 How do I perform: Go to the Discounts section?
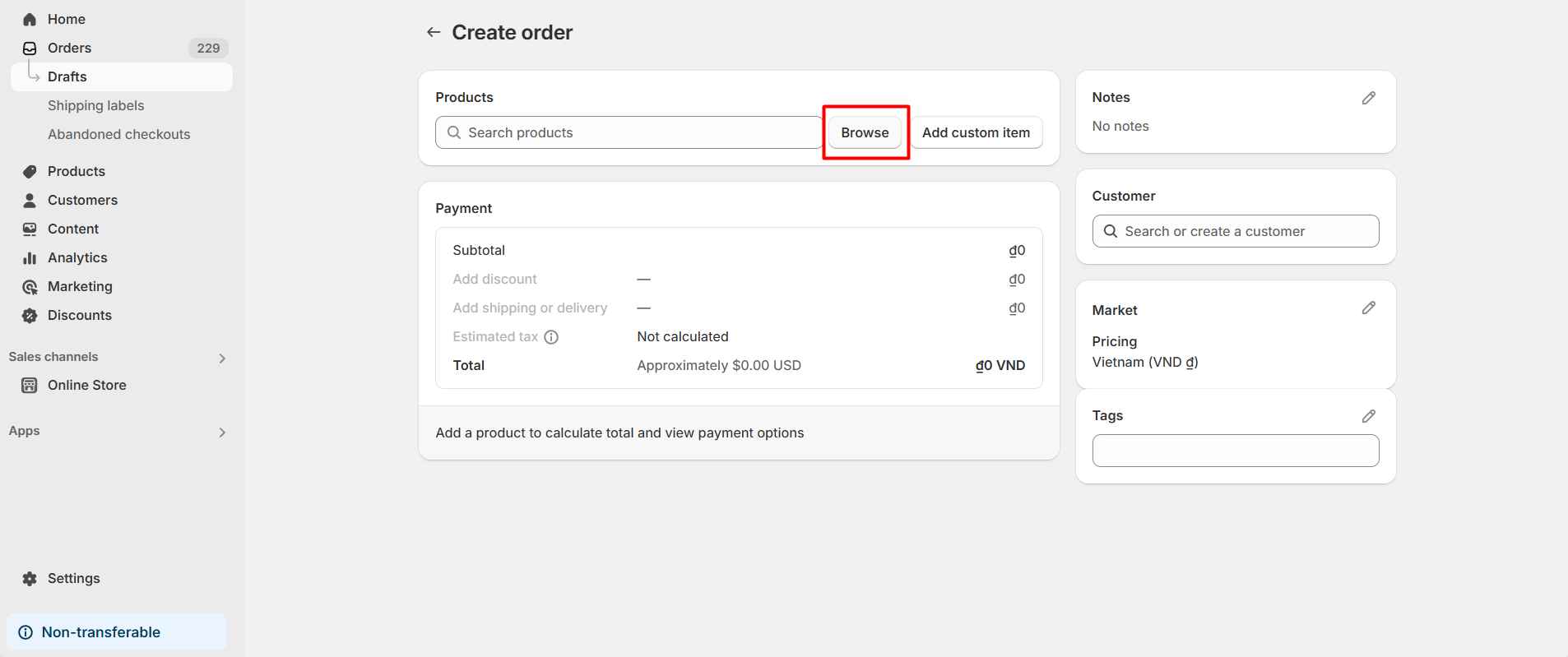(x=79, y=315)
